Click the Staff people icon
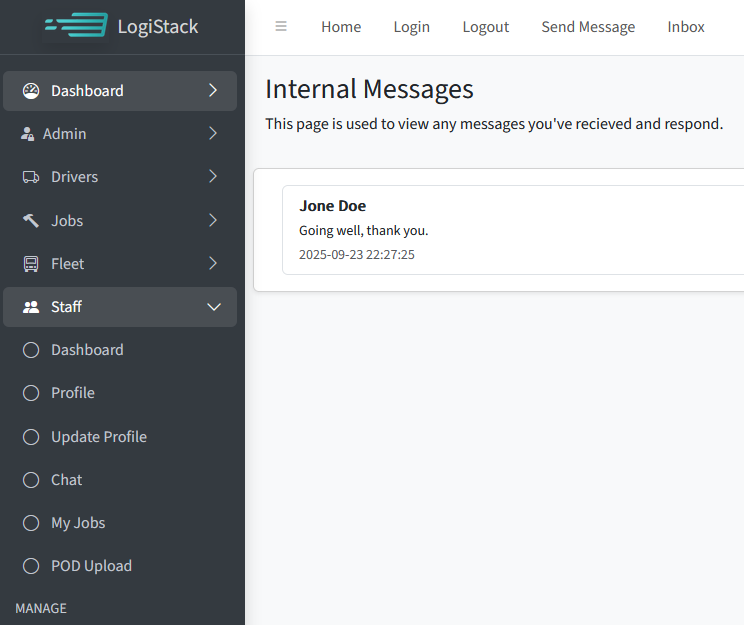Viewport: 744px width, 625px height. tap(31, 307)
